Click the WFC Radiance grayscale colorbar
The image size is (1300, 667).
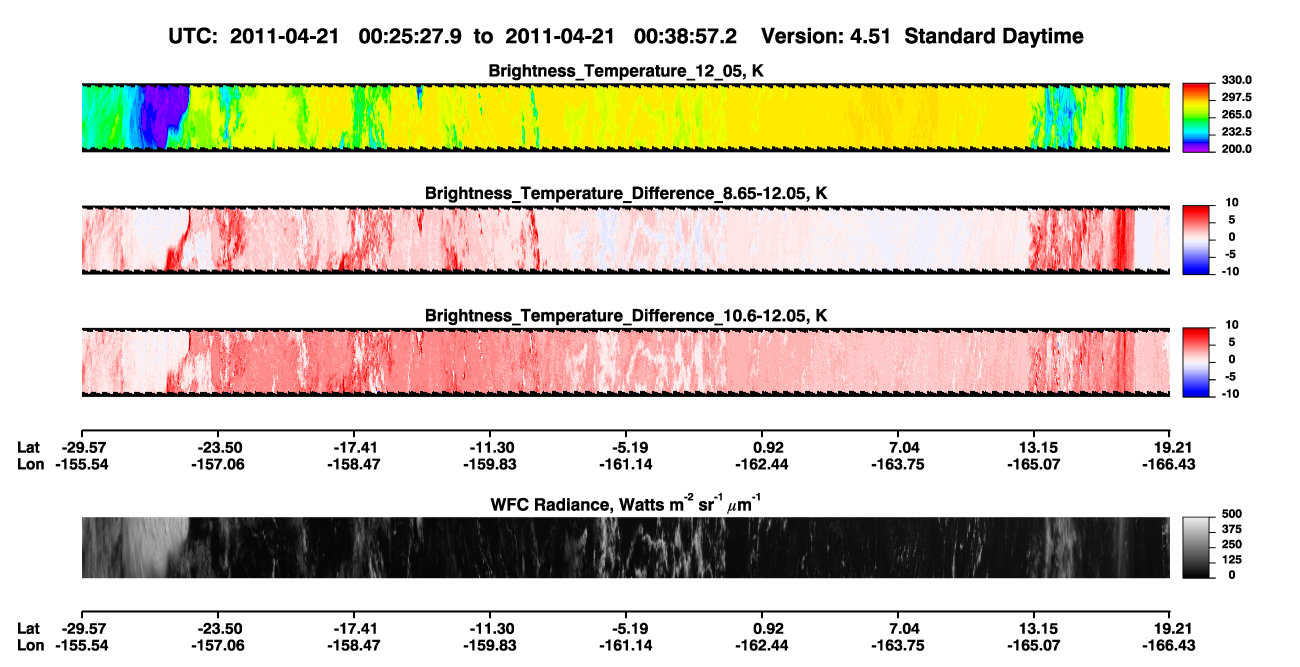pyautogui.click(x=1196, y=547)
